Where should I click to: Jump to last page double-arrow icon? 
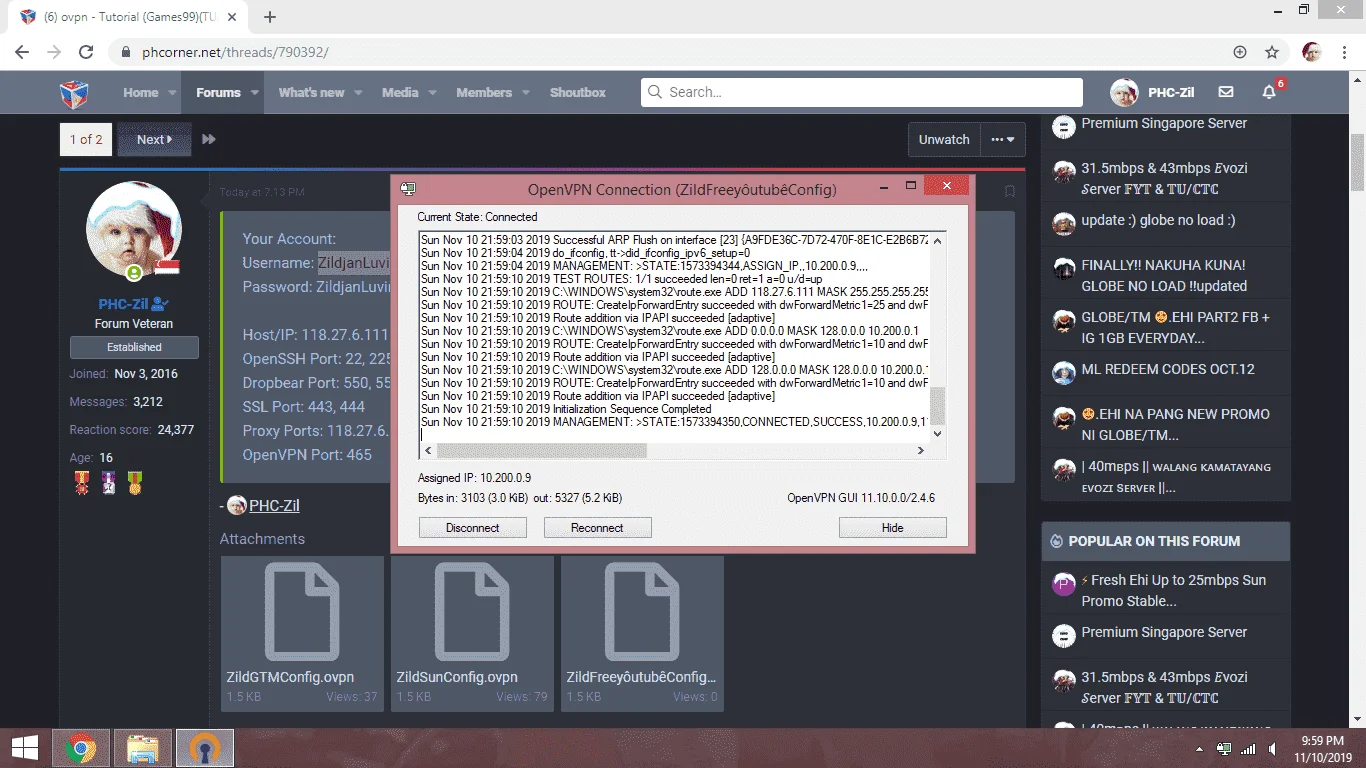(209, 140)
